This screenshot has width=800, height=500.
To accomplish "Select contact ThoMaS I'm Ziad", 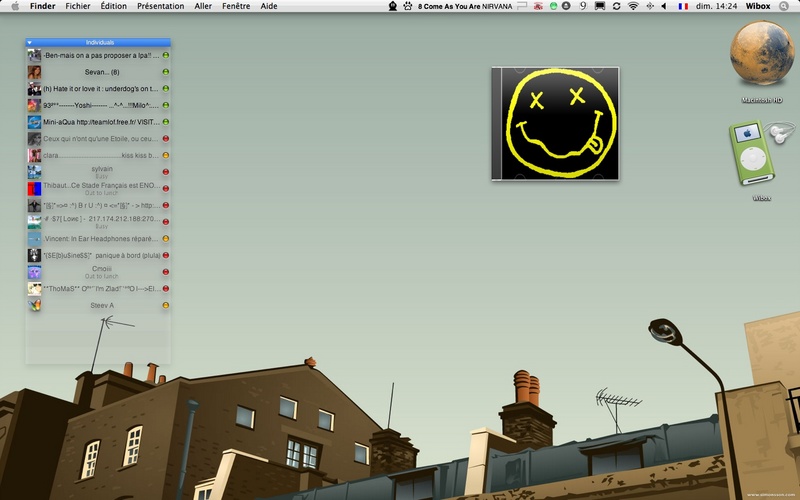I will coord(98,289).
